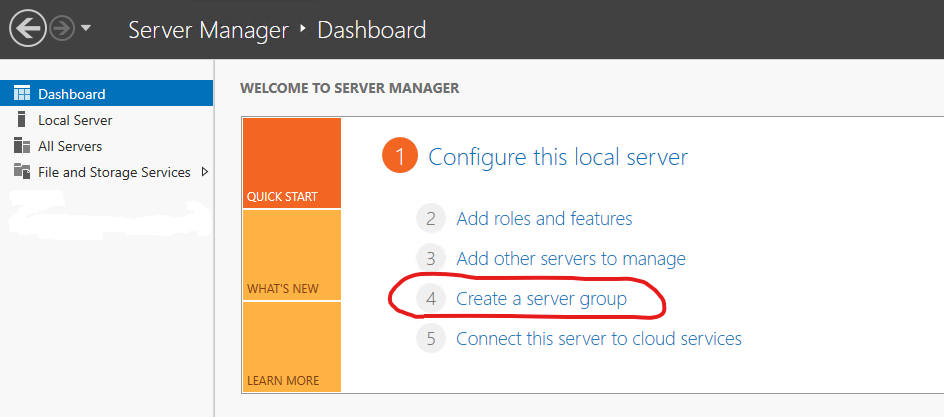
Task: Open the navigation history dropdown arrow
Action: (x=85, y=28)
